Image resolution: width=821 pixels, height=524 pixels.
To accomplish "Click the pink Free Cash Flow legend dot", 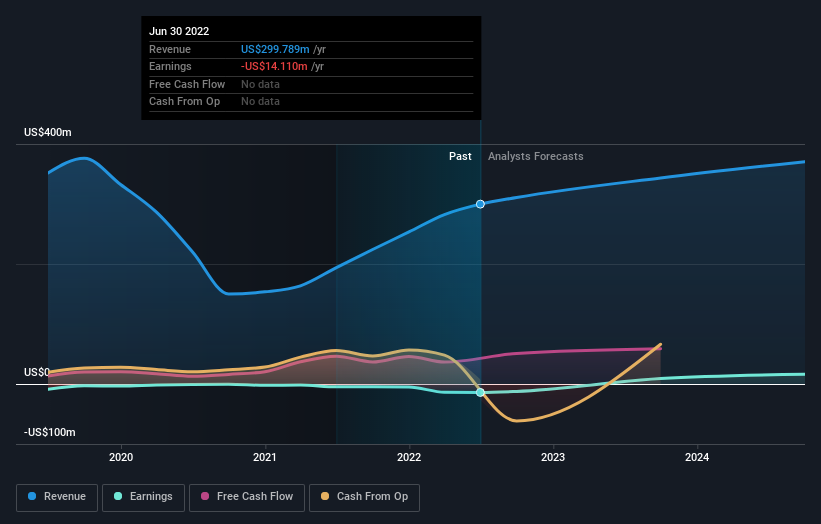I will click(205, 496).
